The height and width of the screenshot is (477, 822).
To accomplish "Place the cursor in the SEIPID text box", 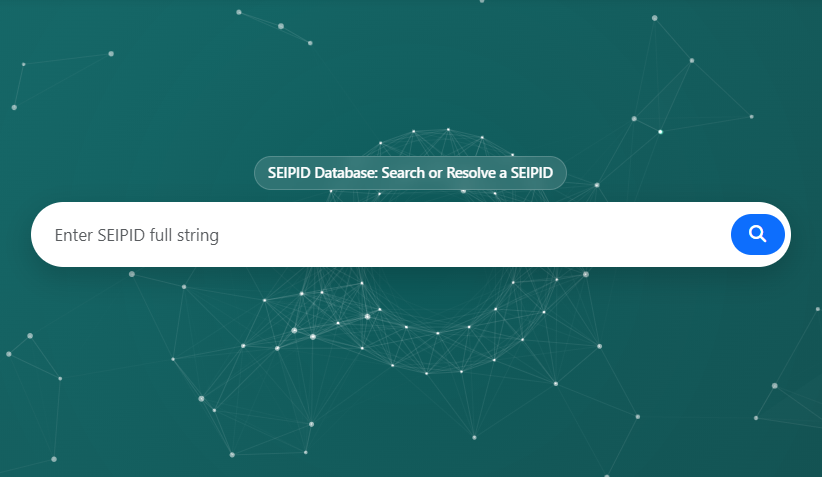I will point(380,235).
